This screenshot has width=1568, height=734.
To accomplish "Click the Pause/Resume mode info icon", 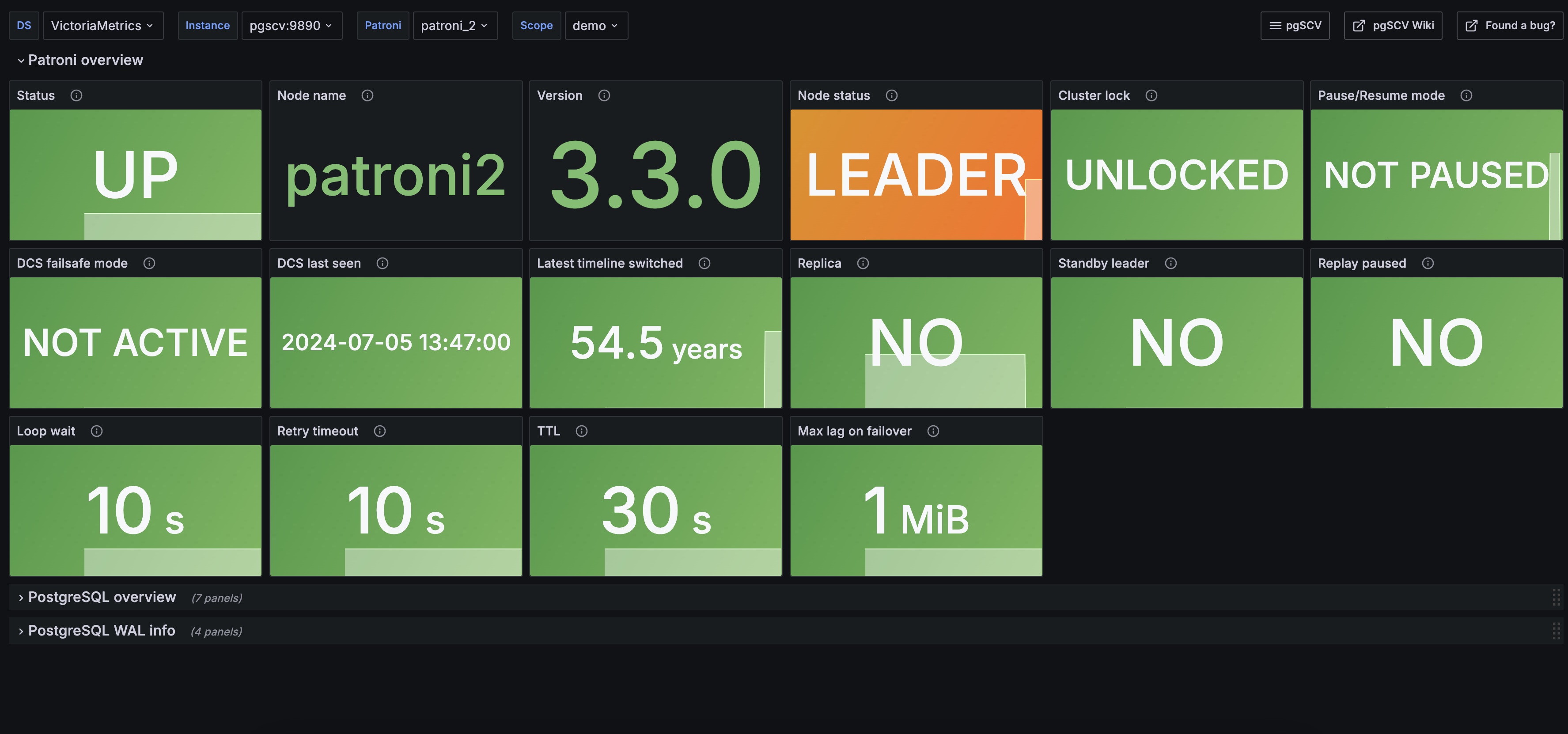I will 1466,95.
